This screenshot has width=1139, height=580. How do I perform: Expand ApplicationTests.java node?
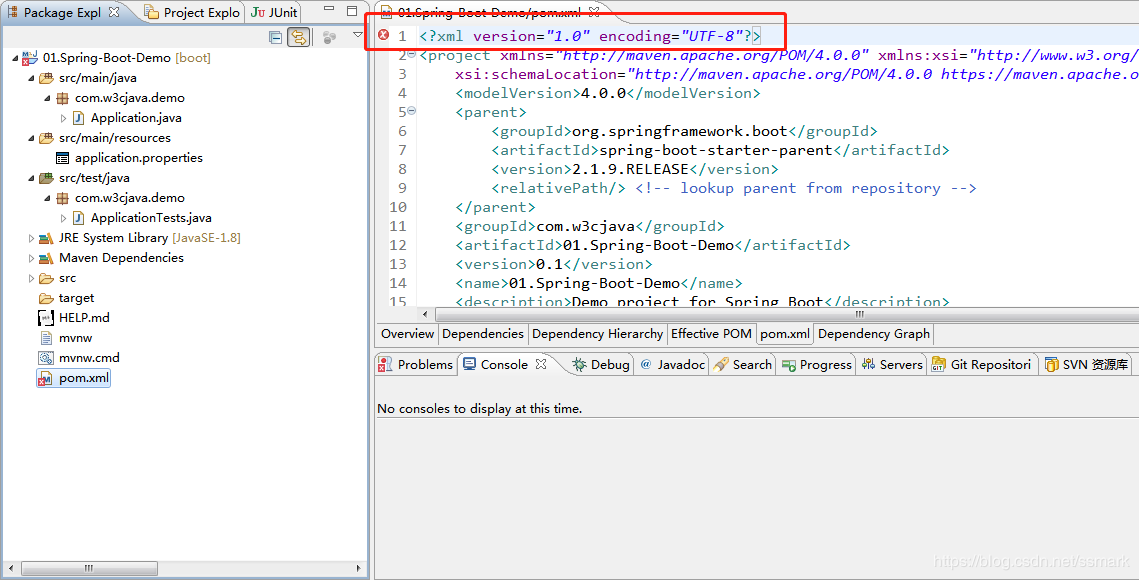coord(63,218)
